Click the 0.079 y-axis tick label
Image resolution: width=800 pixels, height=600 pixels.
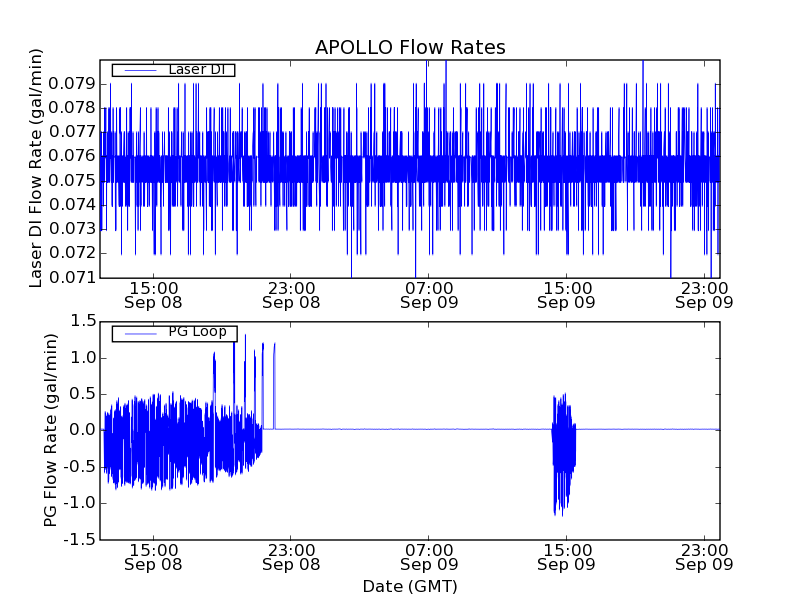pyautogui.click(x=73, y=83)
